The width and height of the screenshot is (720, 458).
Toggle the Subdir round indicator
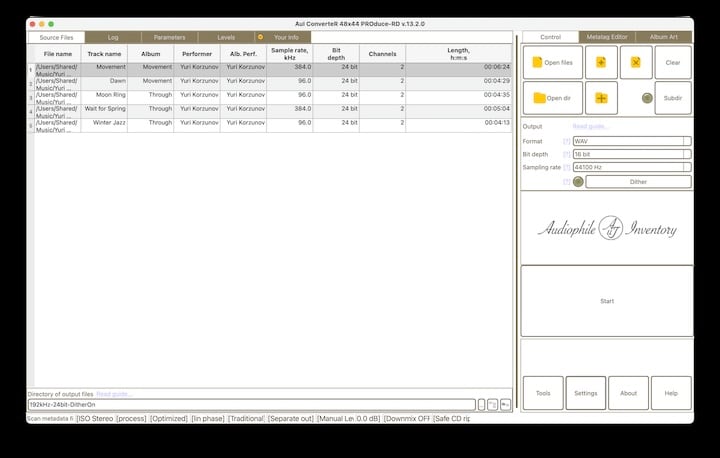point(647,98)
